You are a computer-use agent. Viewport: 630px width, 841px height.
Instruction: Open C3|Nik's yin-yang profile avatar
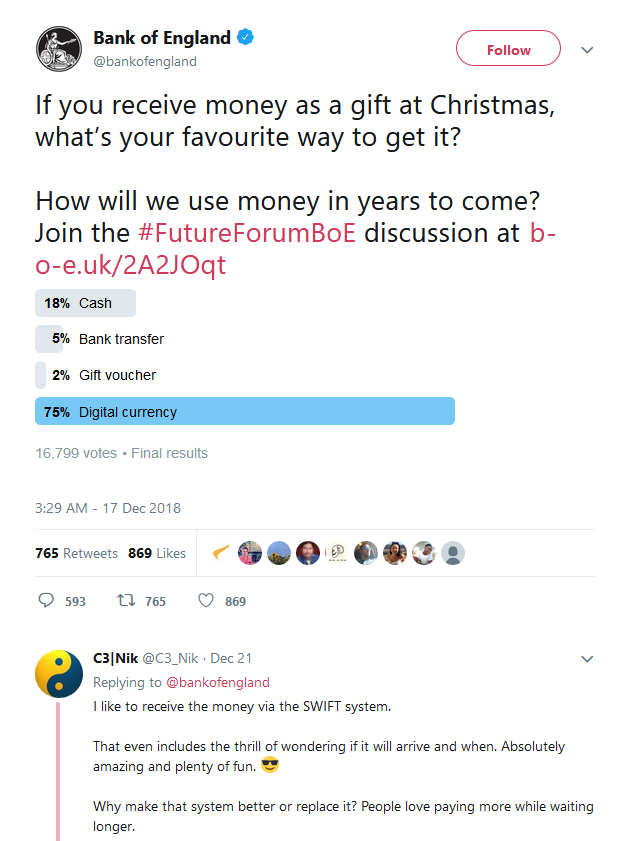pos(59,674)
